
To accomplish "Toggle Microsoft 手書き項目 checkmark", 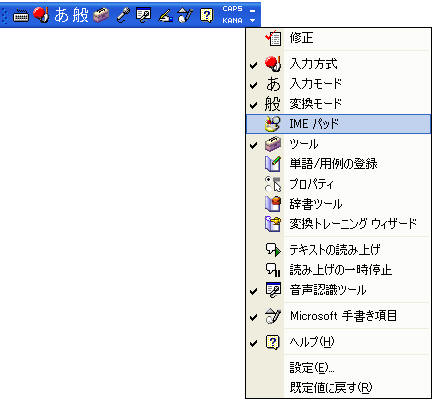I will click(x=338, y=316).
